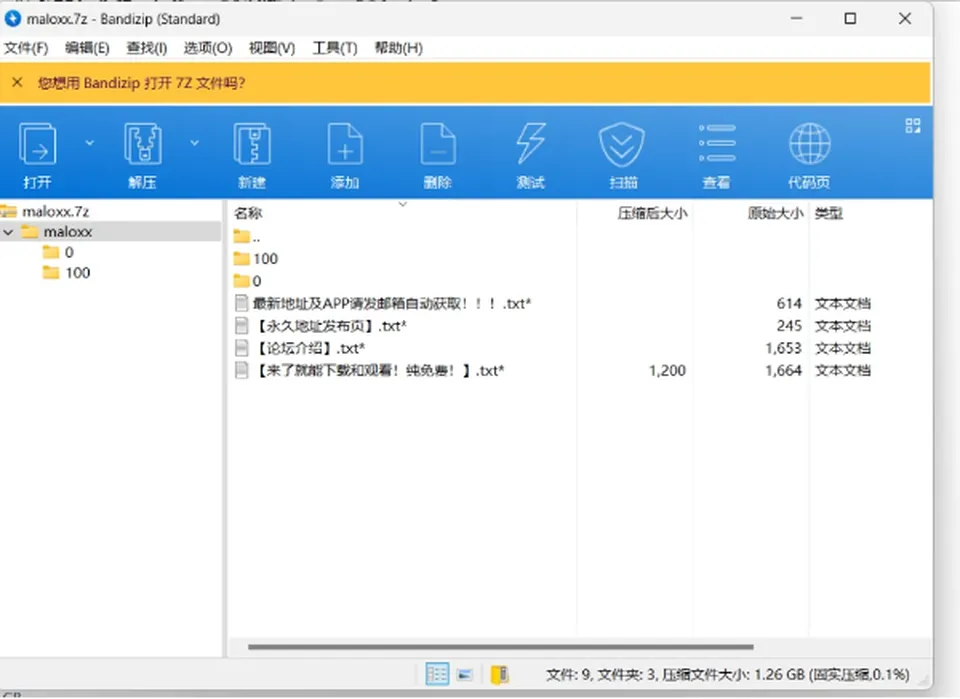Click the 1,200 compressed size cell
This screenshot has height=699, width=960.
coord(667,370)
